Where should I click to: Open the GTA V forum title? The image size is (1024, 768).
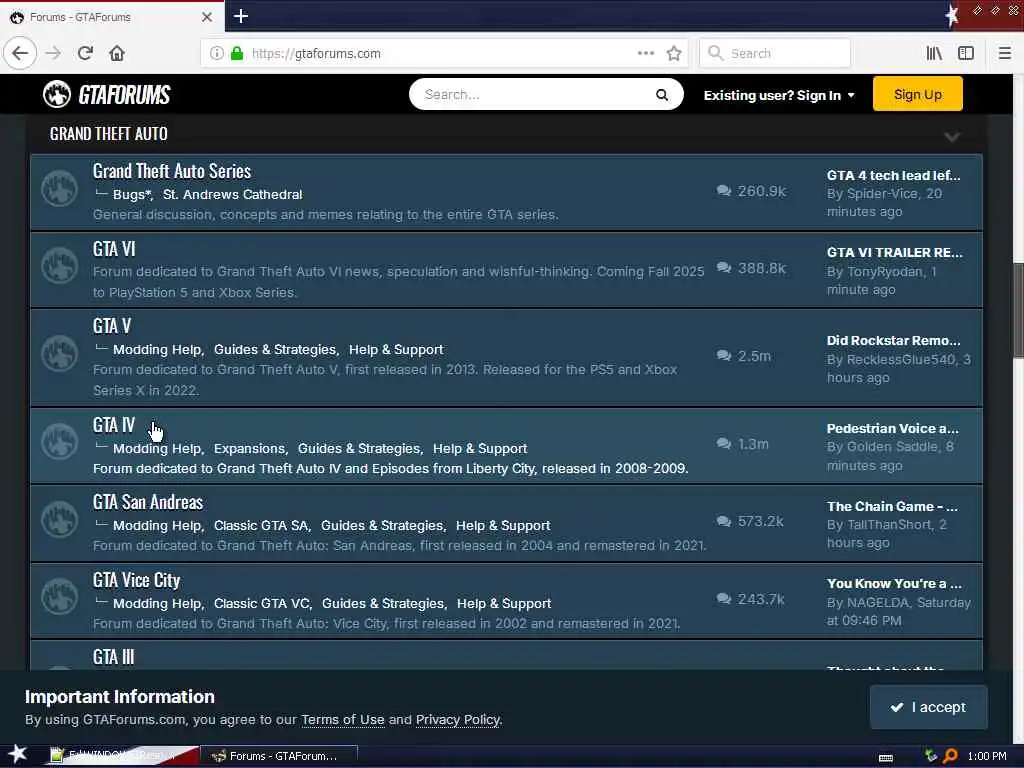point(112,326)
